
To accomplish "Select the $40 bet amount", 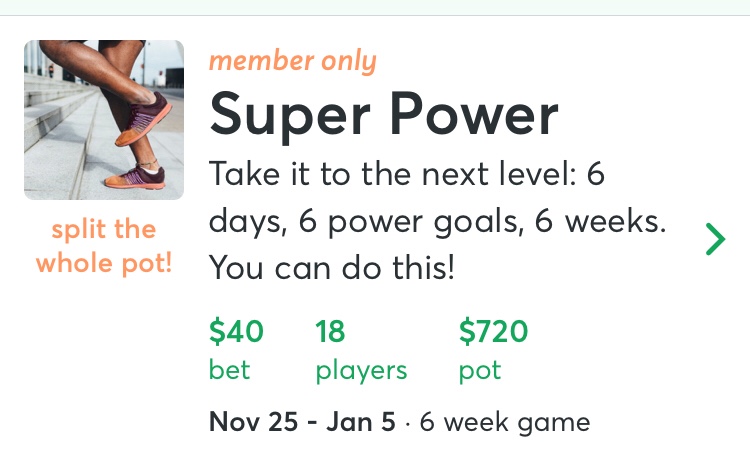I will (x=236, y=331).
